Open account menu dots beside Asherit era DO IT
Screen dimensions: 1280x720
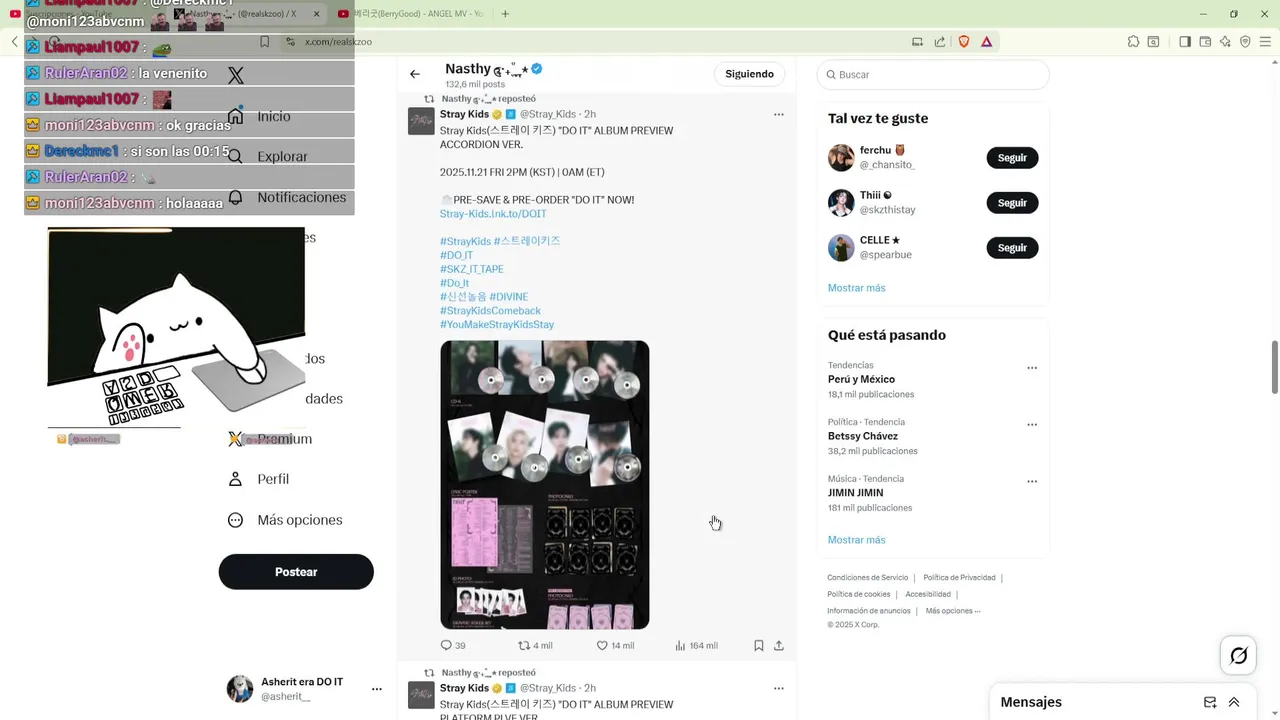point(377,689)
